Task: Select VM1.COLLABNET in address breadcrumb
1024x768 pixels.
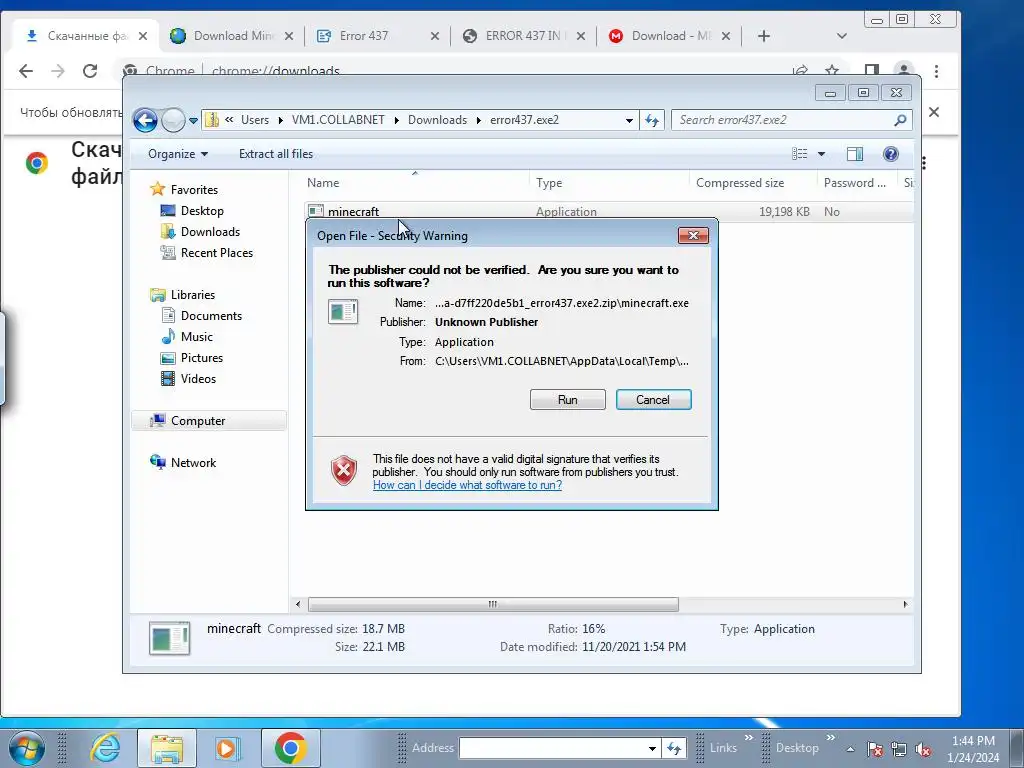Action: (x=338, y=120)
